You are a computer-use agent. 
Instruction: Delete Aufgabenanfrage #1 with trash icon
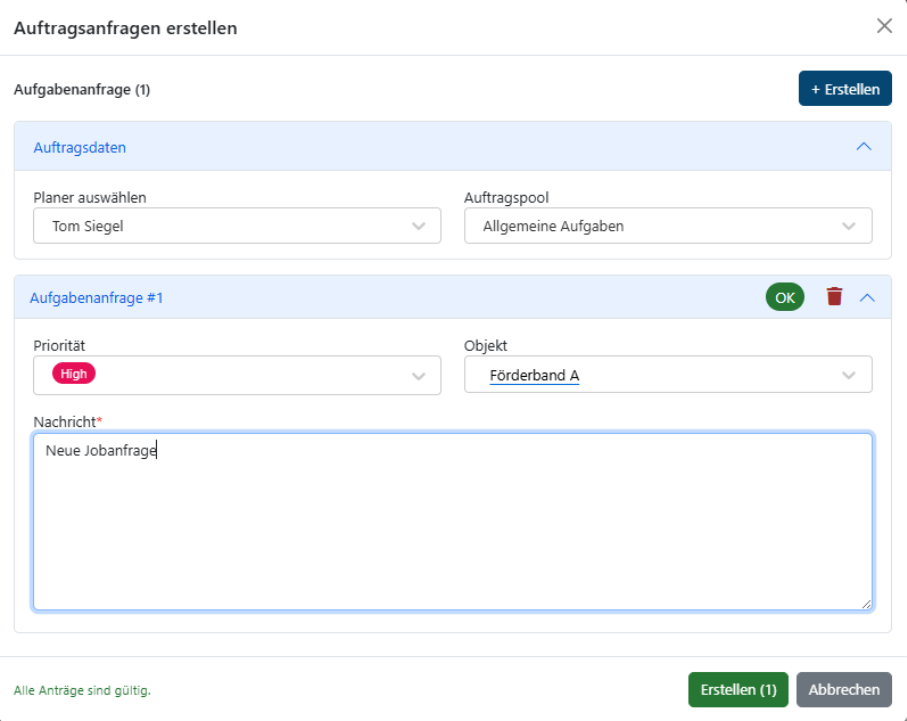pos(834,297)
